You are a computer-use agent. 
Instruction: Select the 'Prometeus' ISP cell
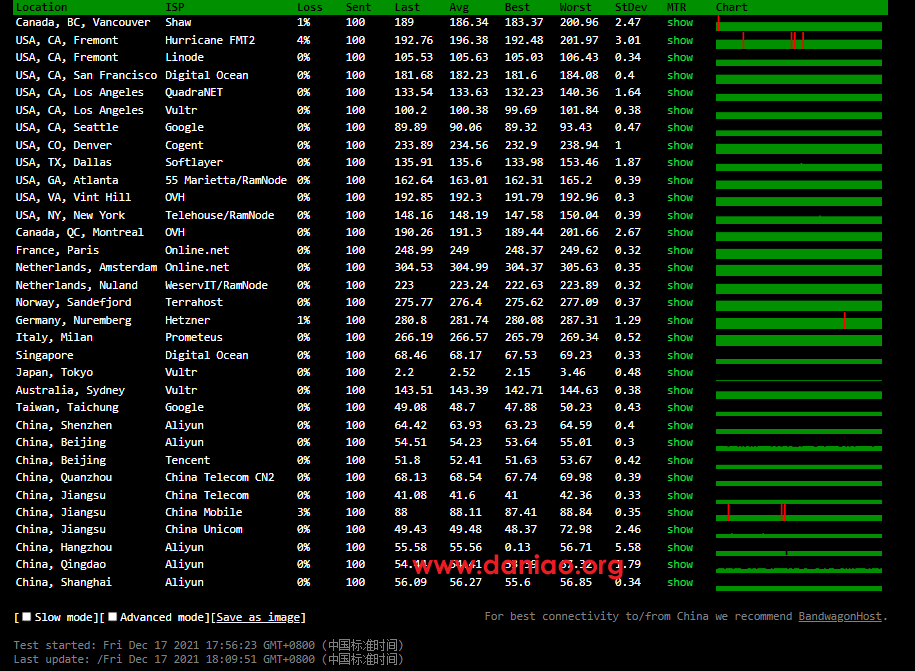(x=194, y=337)
